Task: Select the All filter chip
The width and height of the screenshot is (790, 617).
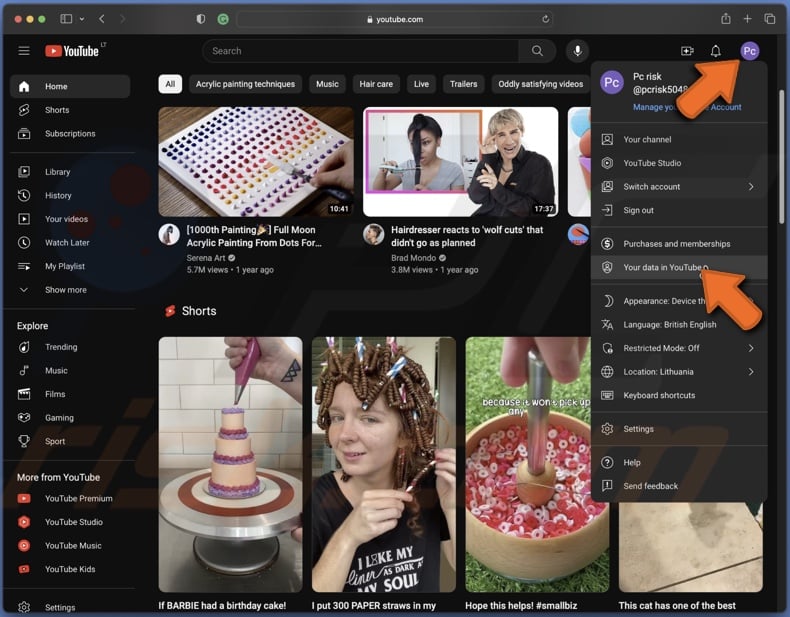Action: pyautogui.click(x=170, y=84)
